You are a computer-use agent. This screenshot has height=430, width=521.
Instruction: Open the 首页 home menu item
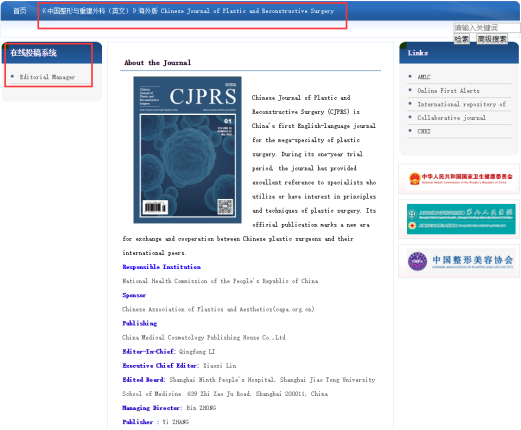20,11
